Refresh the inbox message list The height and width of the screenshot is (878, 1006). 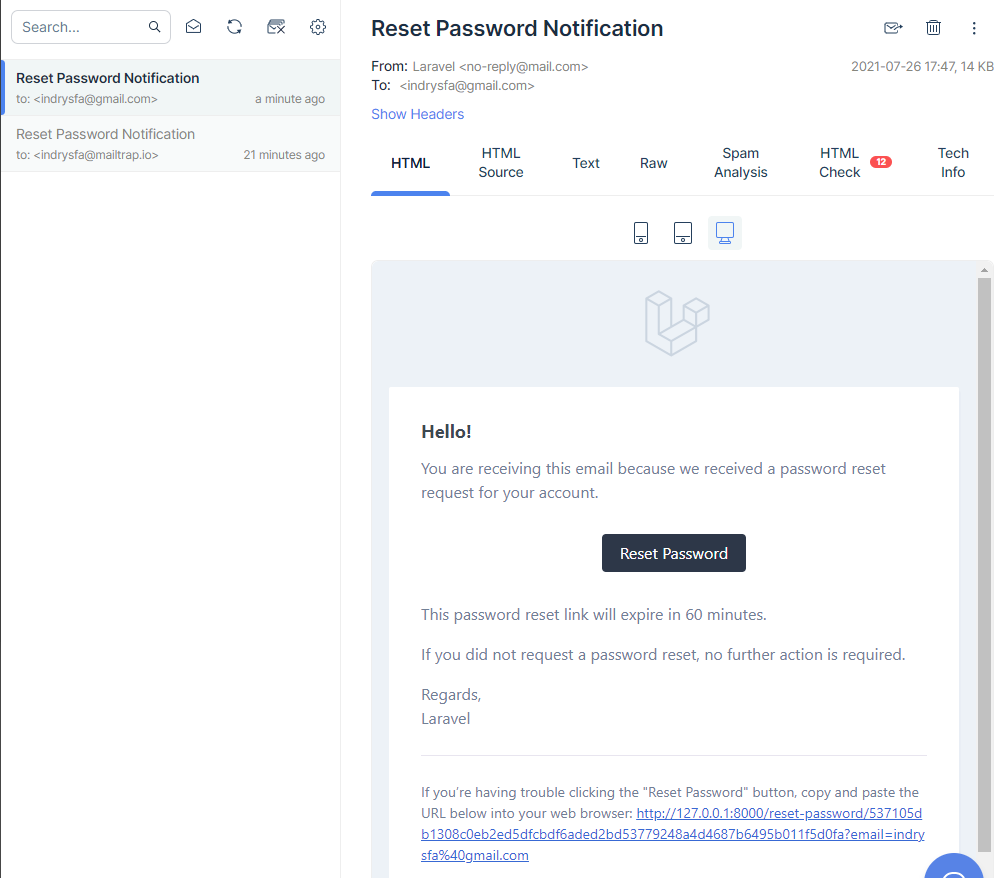click(x=234, y=27)
